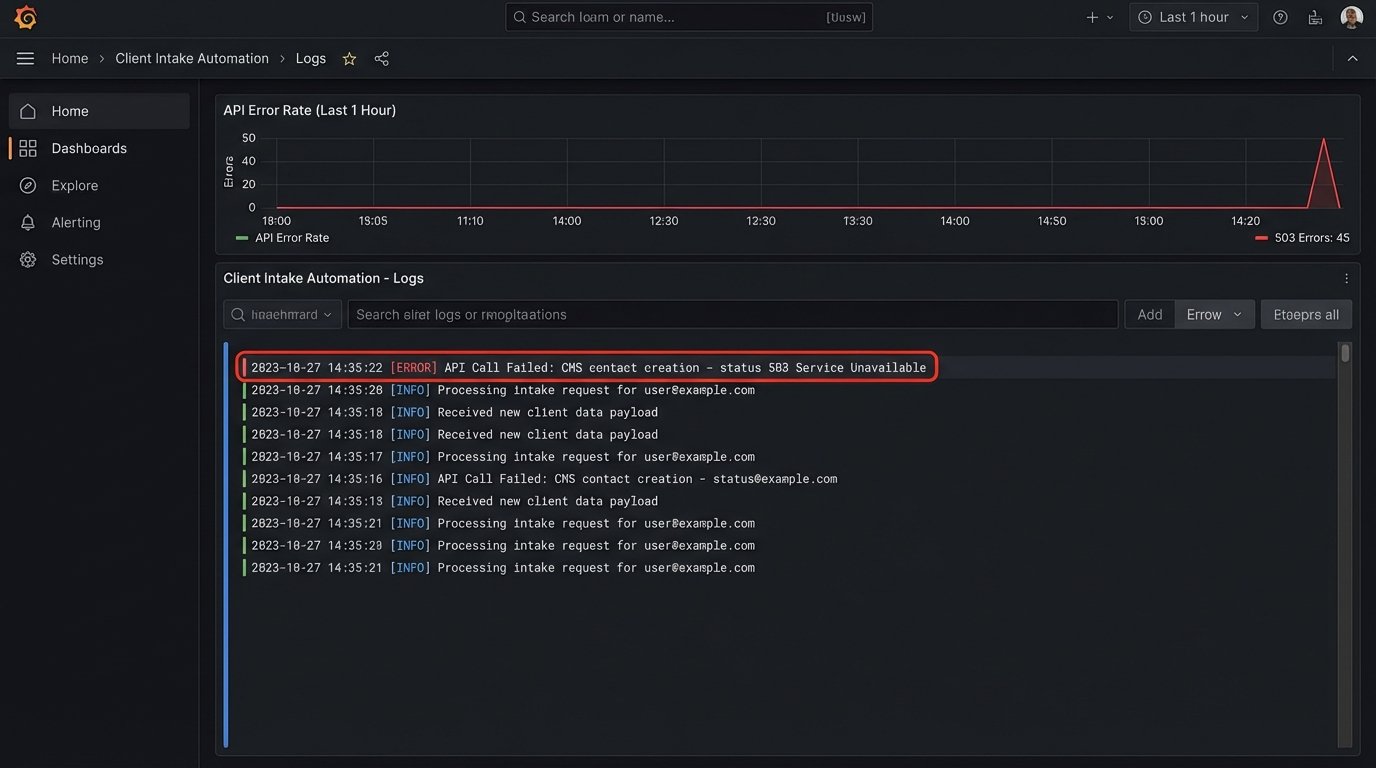The height and width of the screenshot is (768, 1376).
Task: Open the help question mark icon
Action: pyautogui.click(x=1280, y=17)
